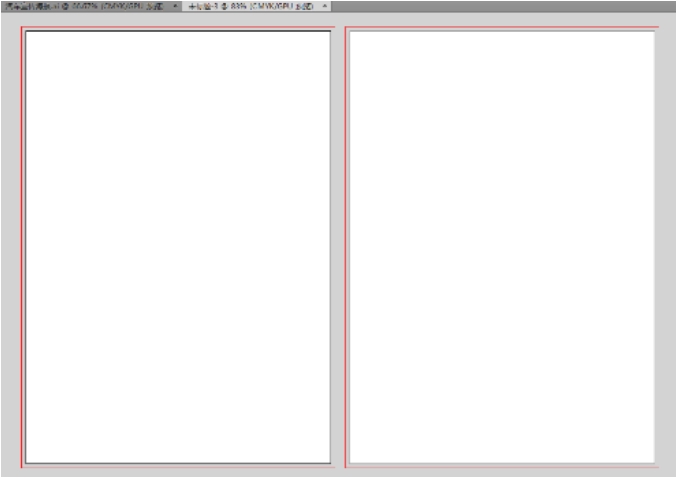677x478 pixels.
Task: Click the red bleed line above right artboard
Action: coord(502,27)
